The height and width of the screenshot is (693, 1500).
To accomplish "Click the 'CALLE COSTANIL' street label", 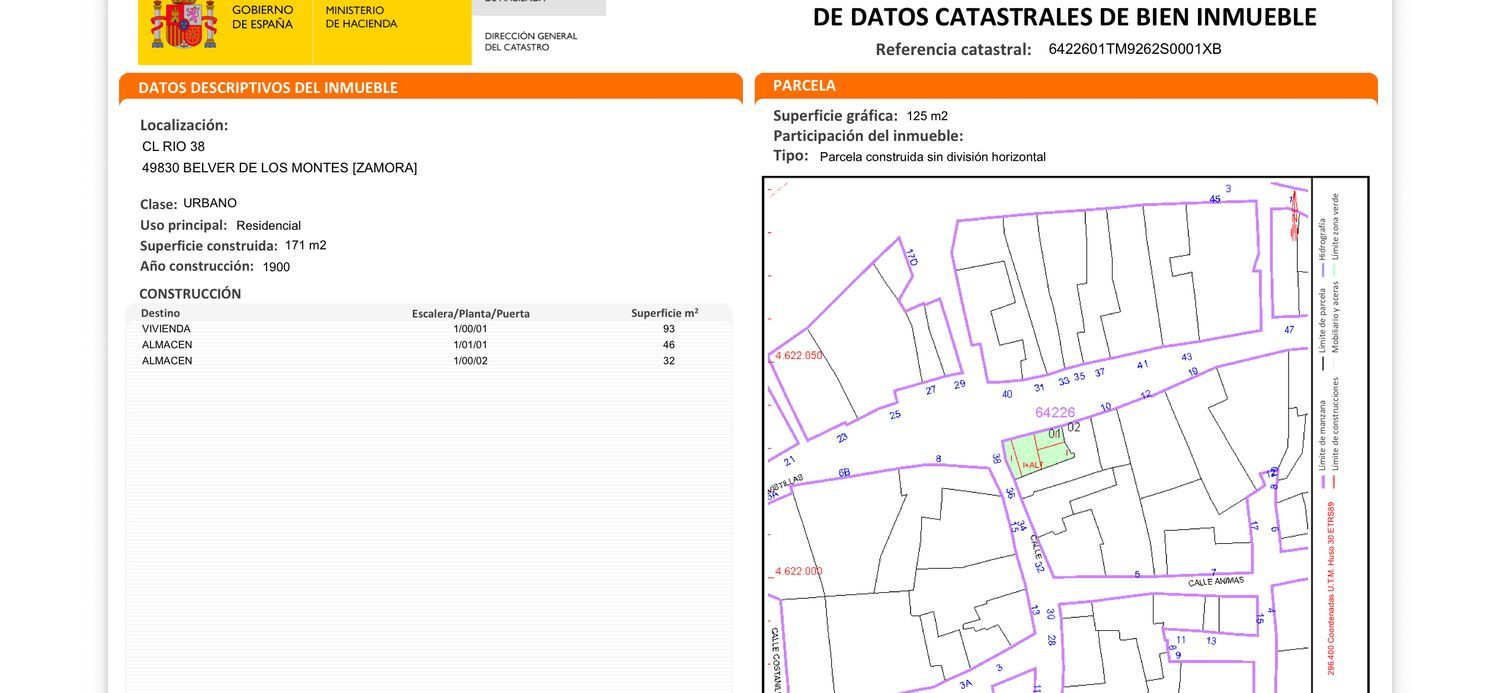I will tap(774, 660).
